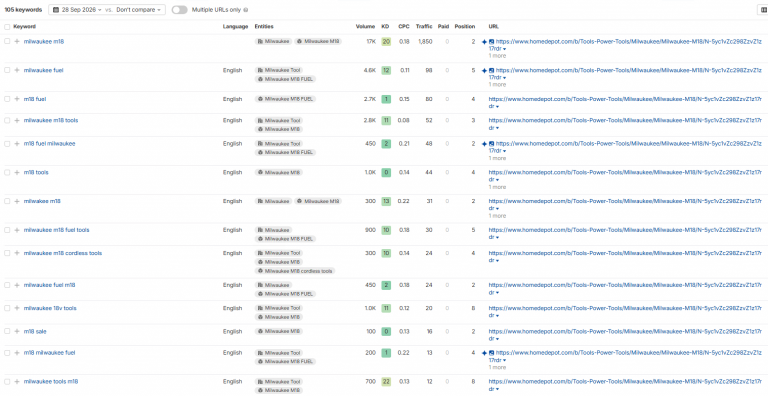Select checkbox for milwaukee m18 tools row

point(7,120)
